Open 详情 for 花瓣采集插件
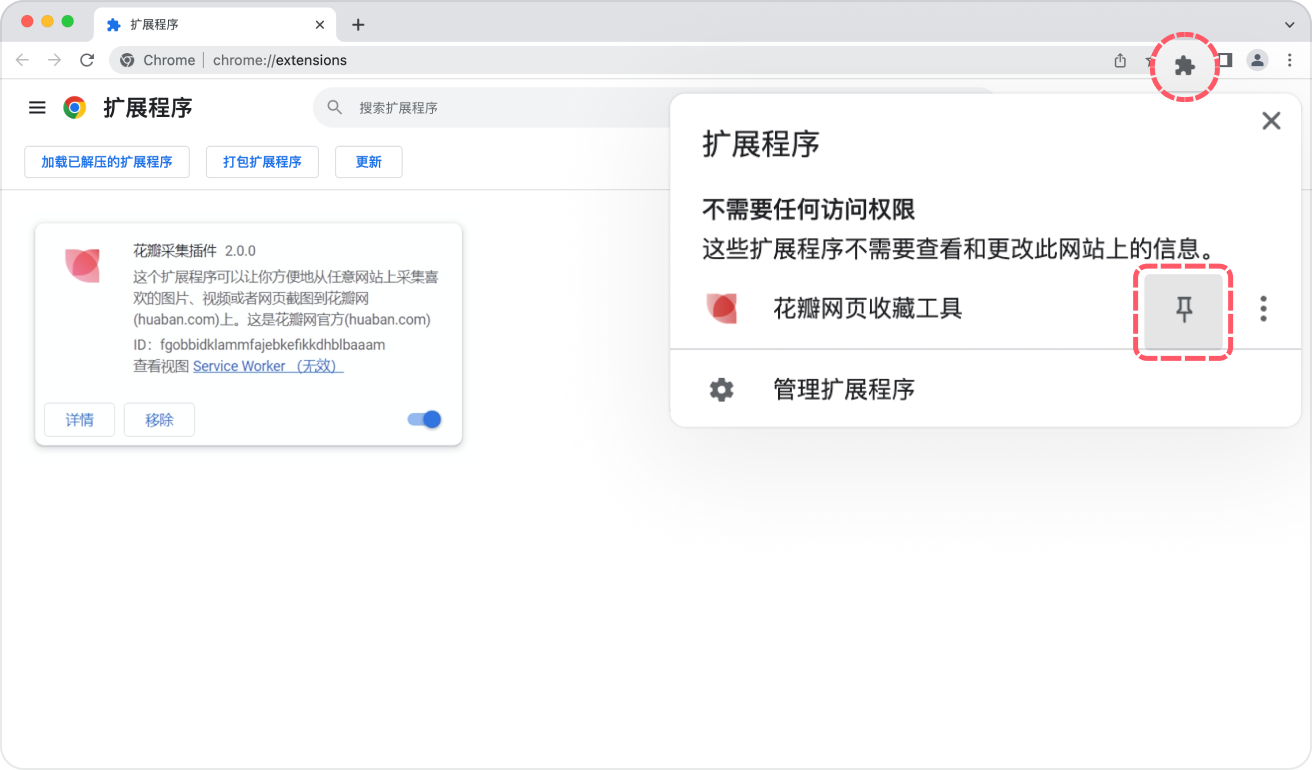 (80, 420)
